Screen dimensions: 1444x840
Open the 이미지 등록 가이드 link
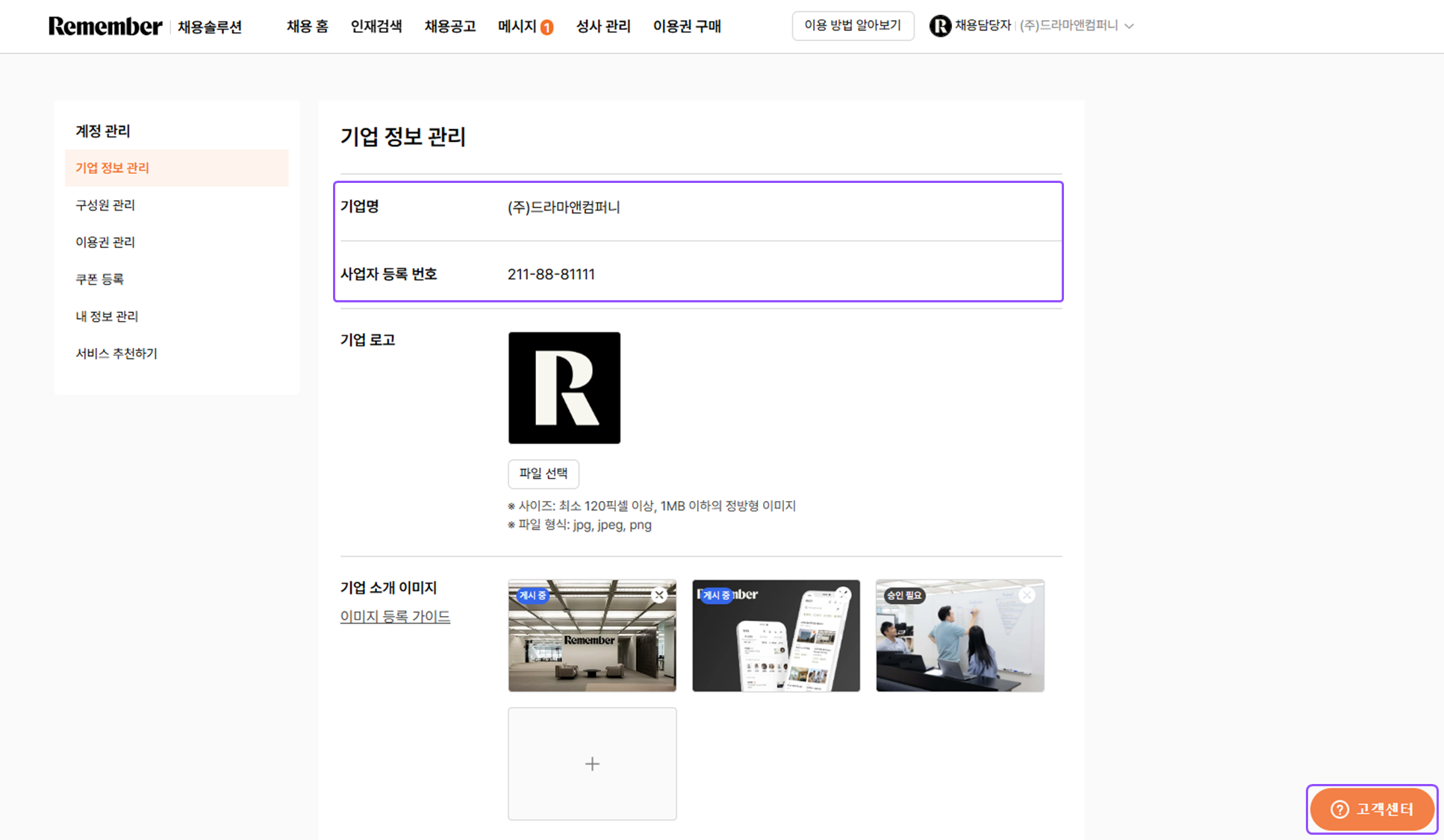[395, 617]
